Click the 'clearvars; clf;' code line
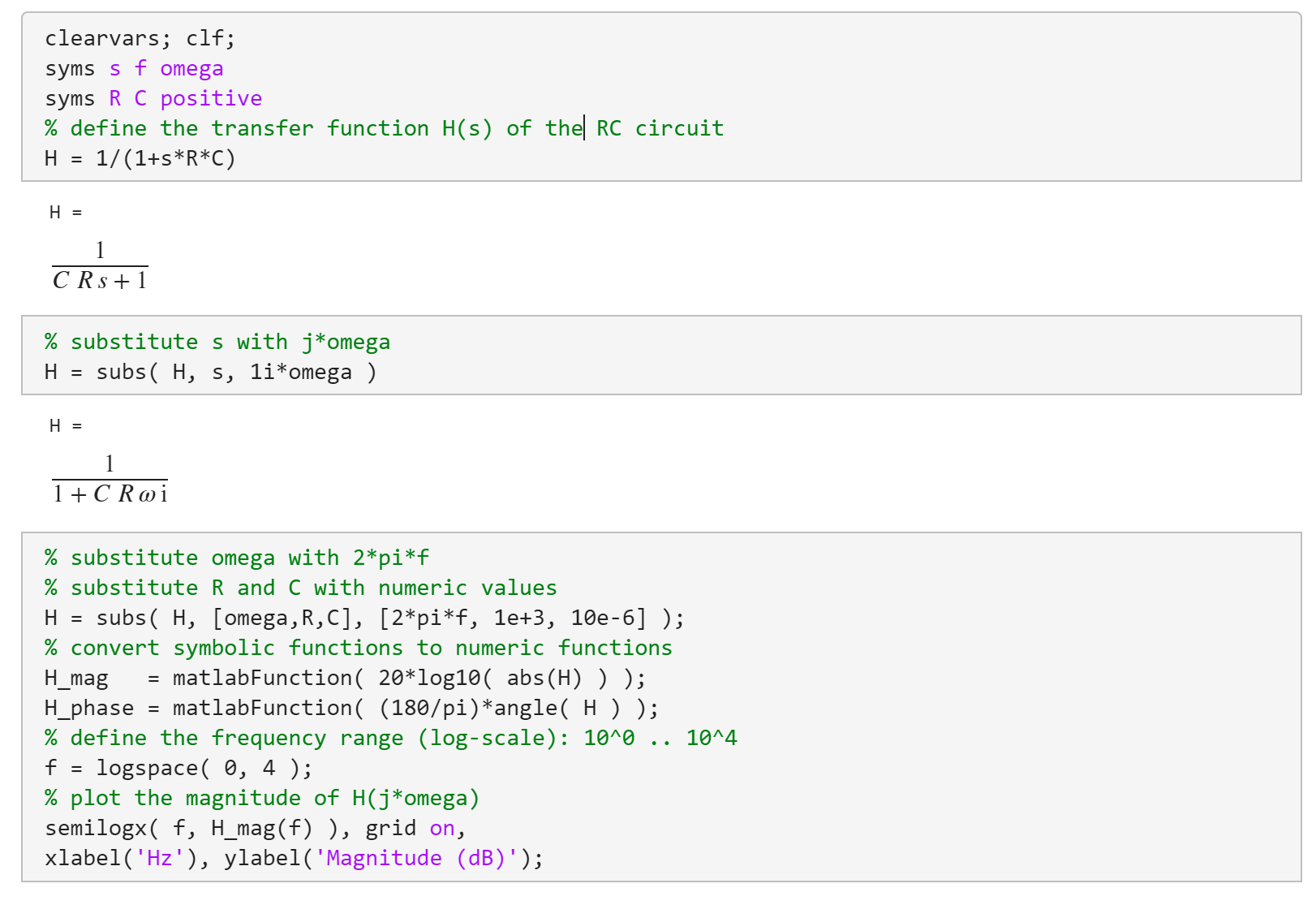The image size is (1316, 905). 140,39
